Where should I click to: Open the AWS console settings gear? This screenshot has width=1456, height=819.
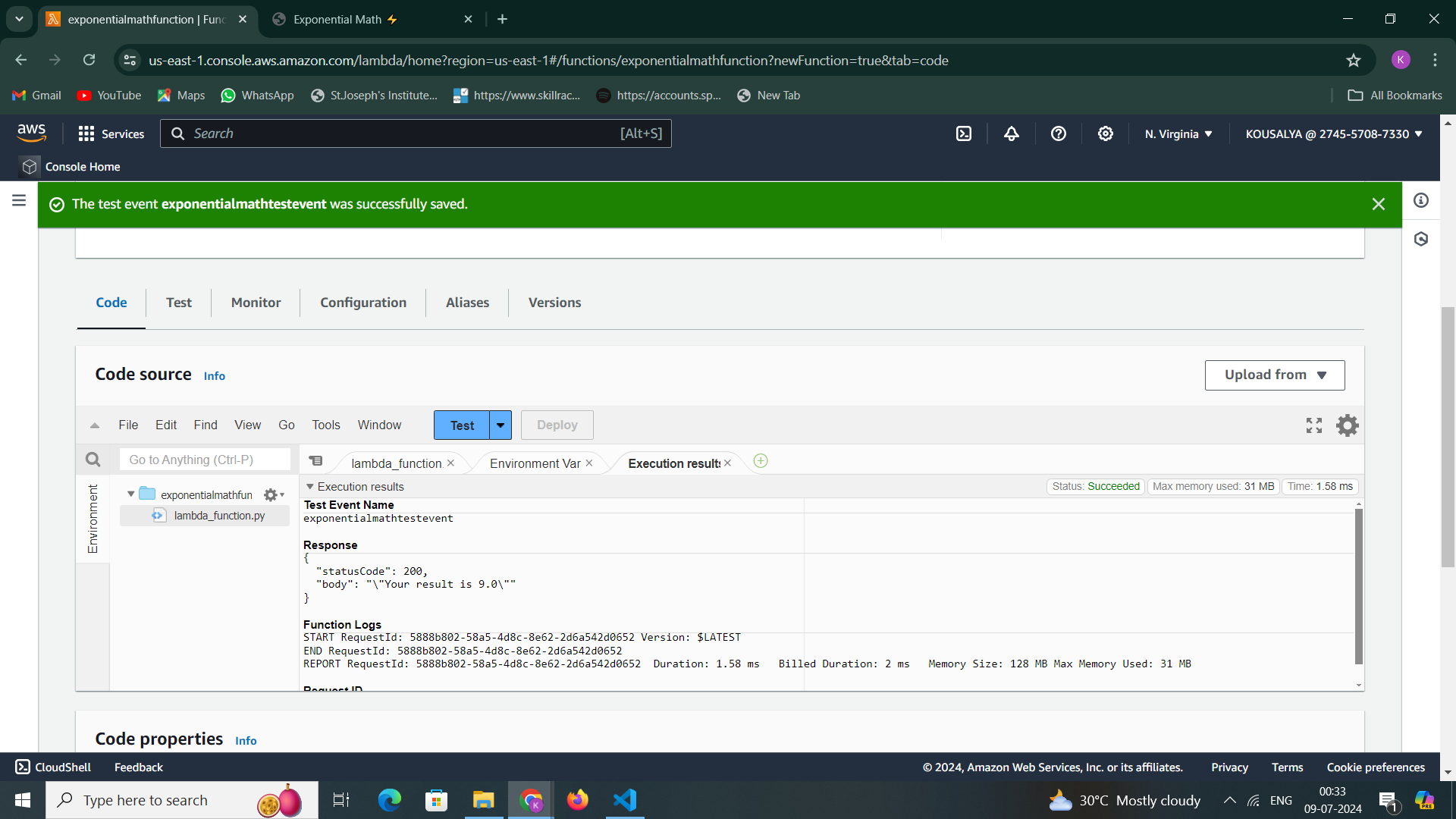1105,134
